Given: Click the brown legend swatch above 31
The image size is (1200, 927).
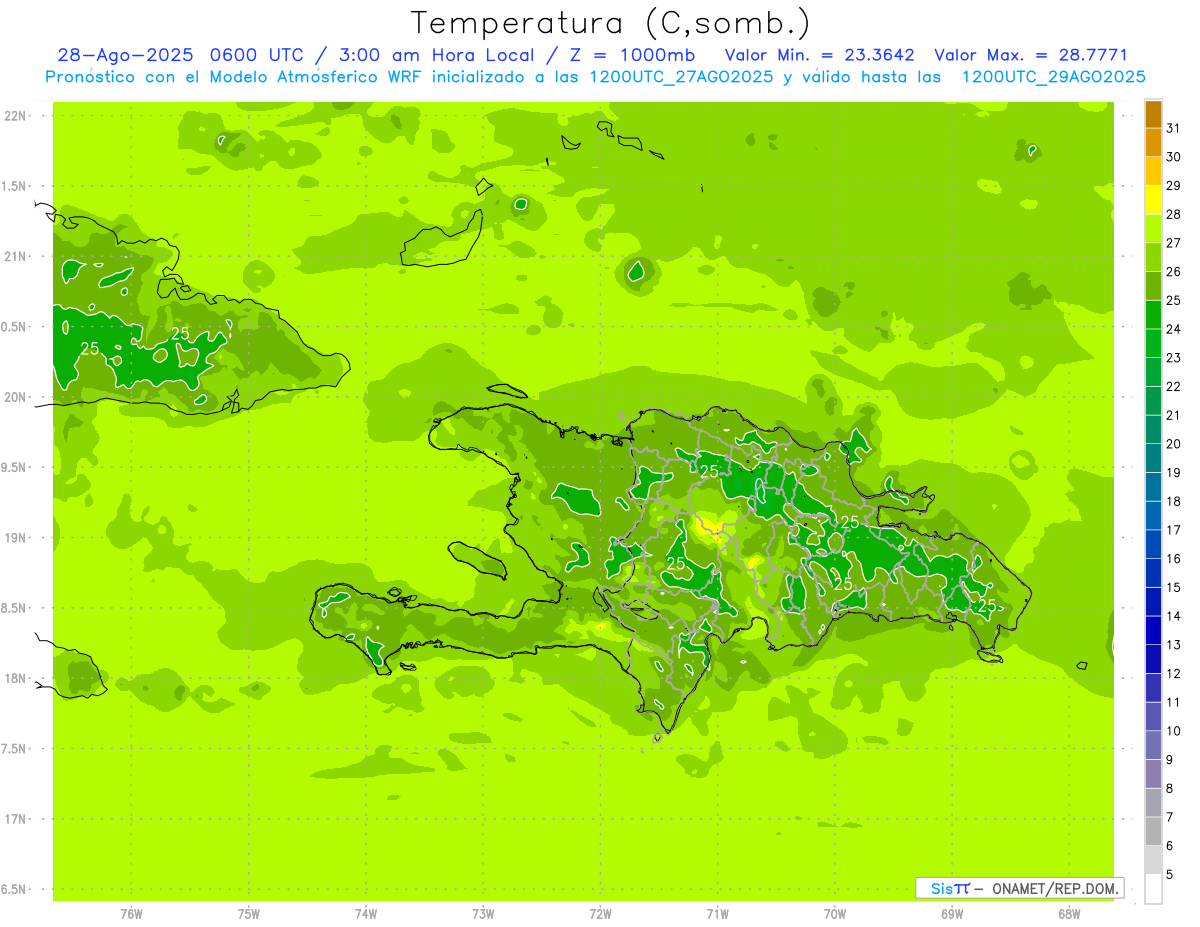Looking at the screenshot, I should tap(1153, 114).
